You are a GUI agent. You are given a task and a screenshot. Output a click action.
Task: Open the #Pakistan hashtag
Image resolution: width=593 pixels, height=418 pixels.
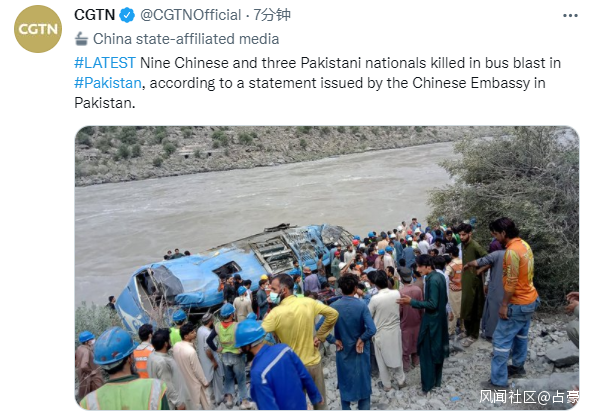[108, 83]
